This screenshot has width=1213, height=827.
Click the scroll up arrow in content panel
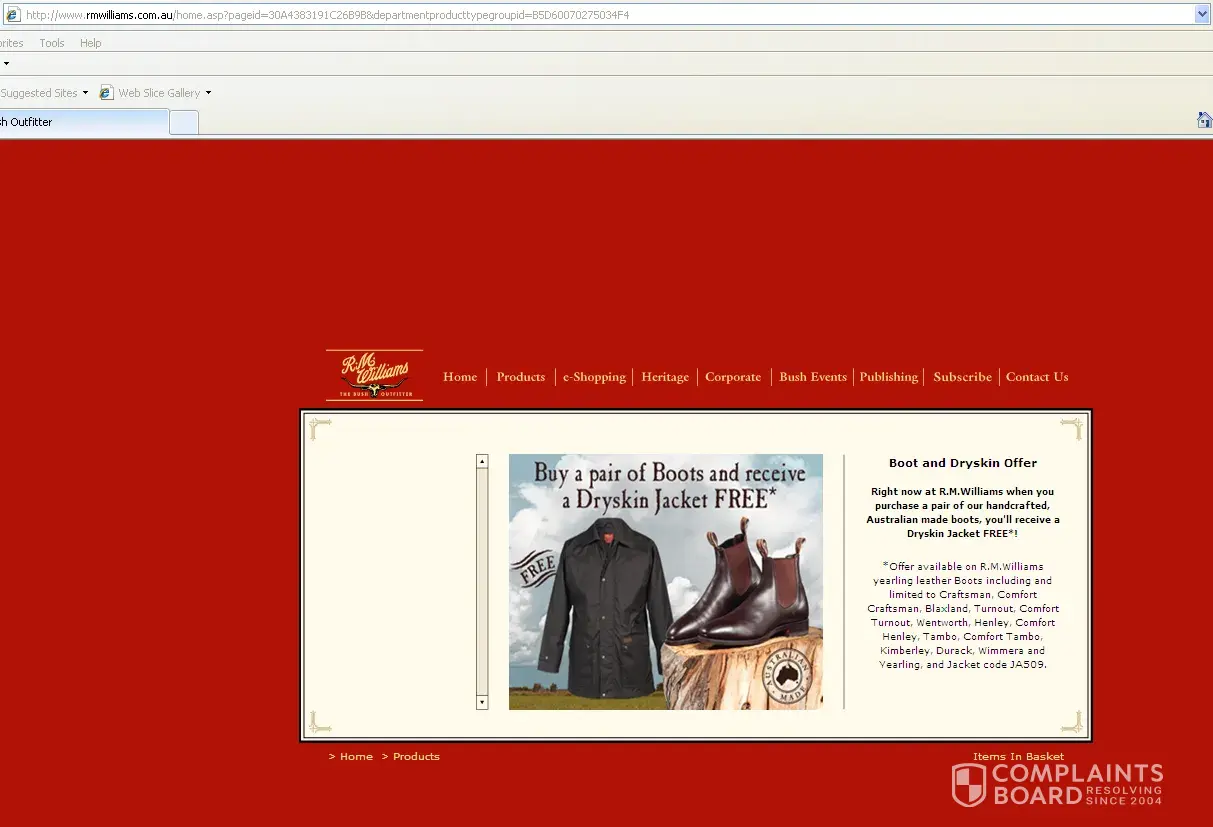click(482, 462)
